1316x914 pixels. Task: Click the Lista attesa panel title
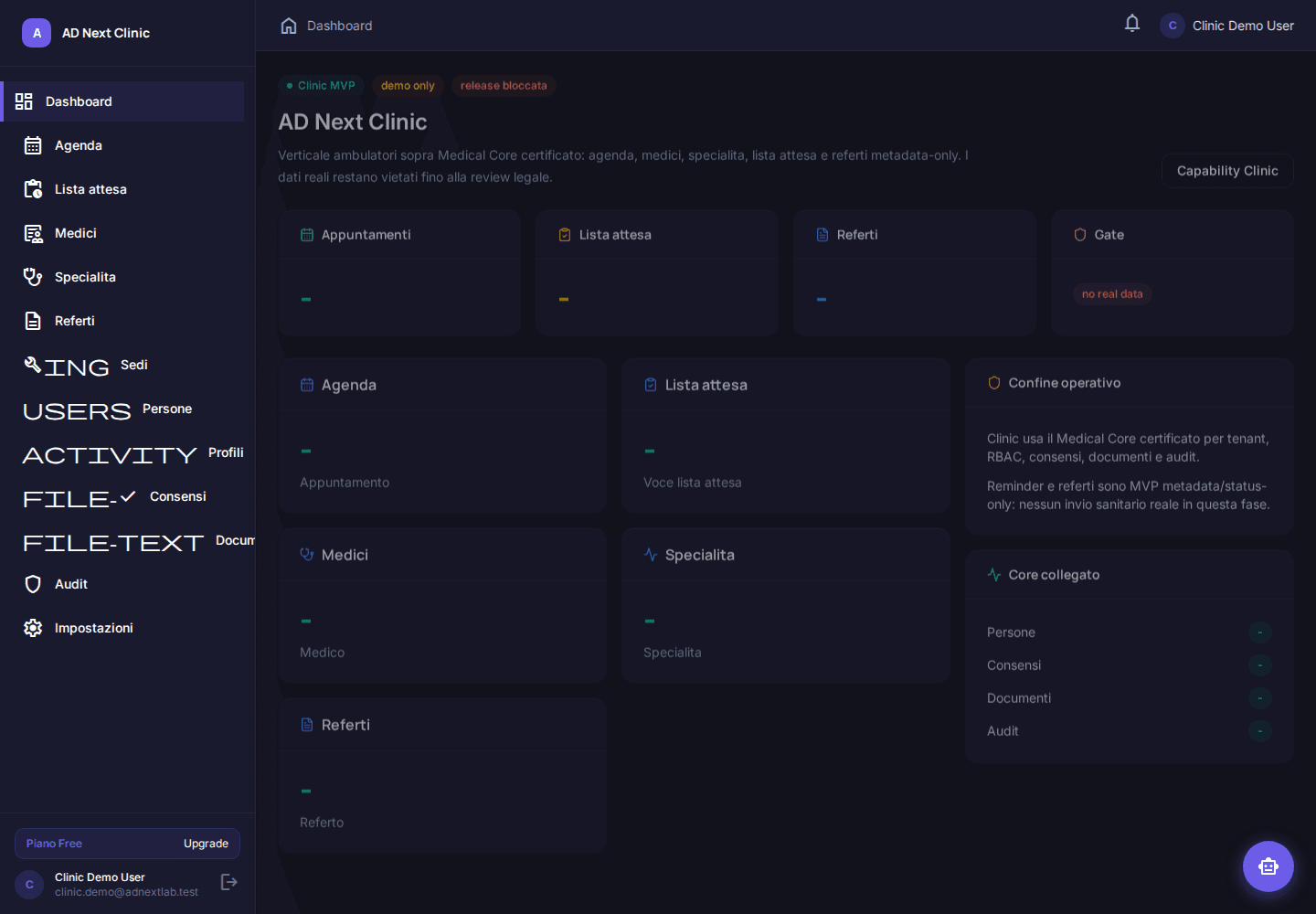tap(706, 385)
